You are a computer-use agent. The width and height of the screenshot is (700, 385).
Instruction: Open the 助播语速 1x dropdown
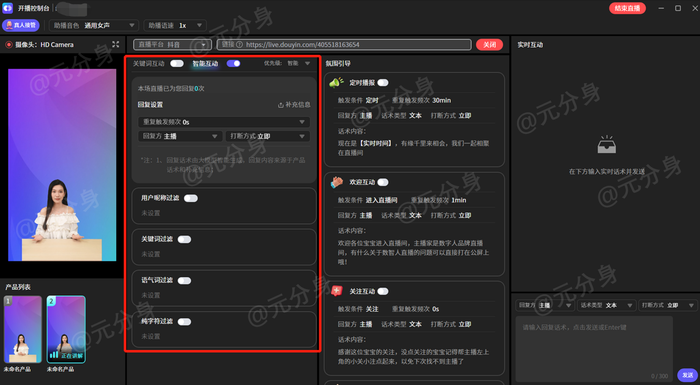click(x=175, y=25)
